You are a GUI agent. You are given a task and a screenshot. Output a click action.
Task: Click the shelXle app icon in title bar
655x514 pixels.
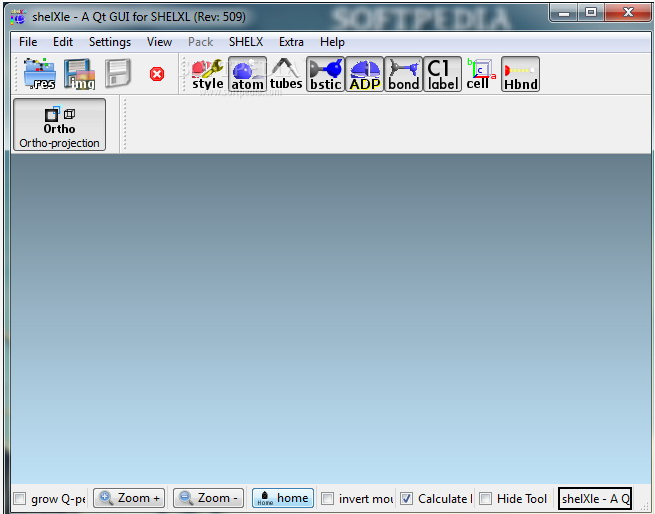click(x=18, y=17)
